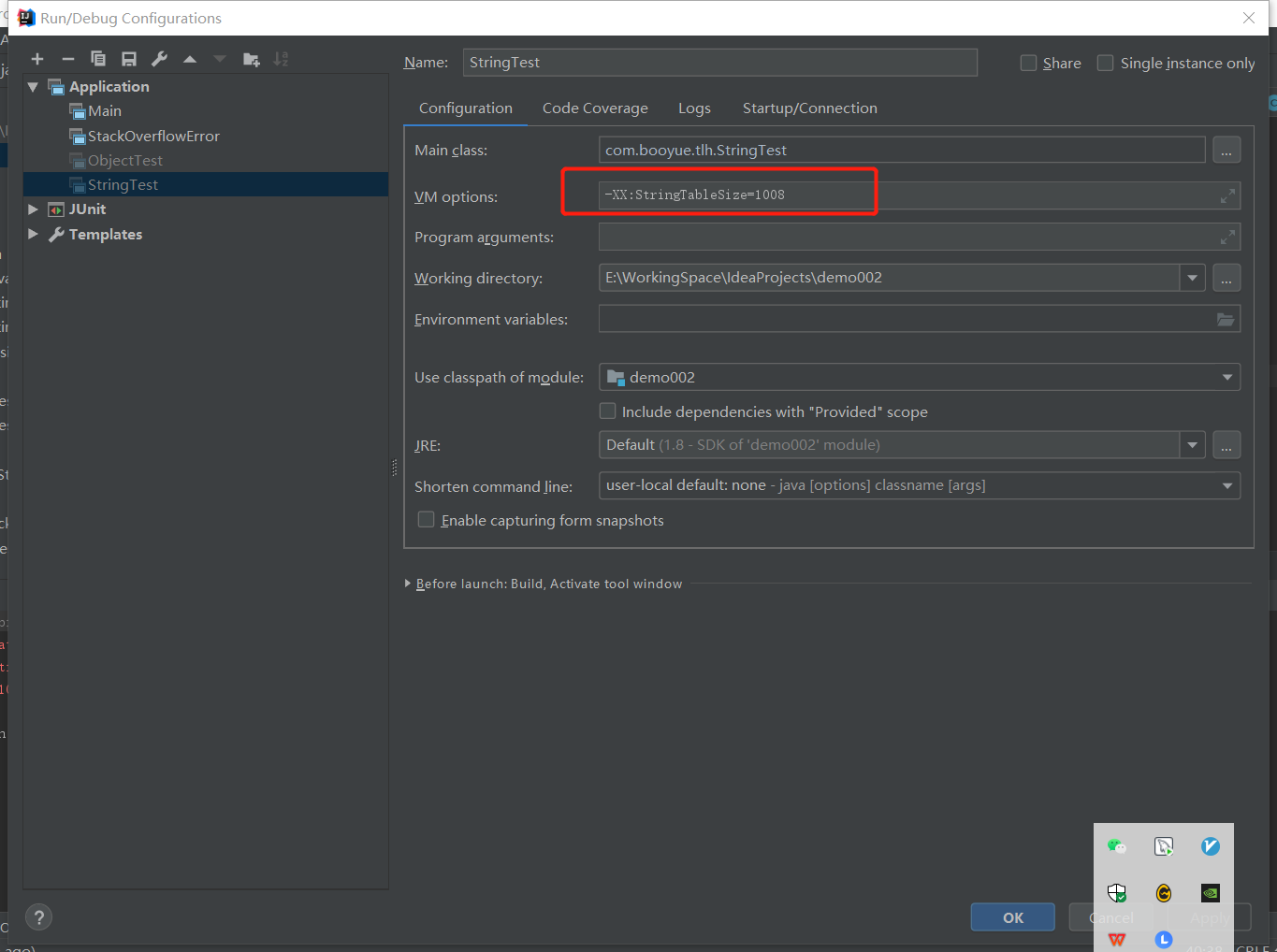Switch to the Code Coverage tab
Screen dimensions: 1277x952
click(x=595, y=108)
